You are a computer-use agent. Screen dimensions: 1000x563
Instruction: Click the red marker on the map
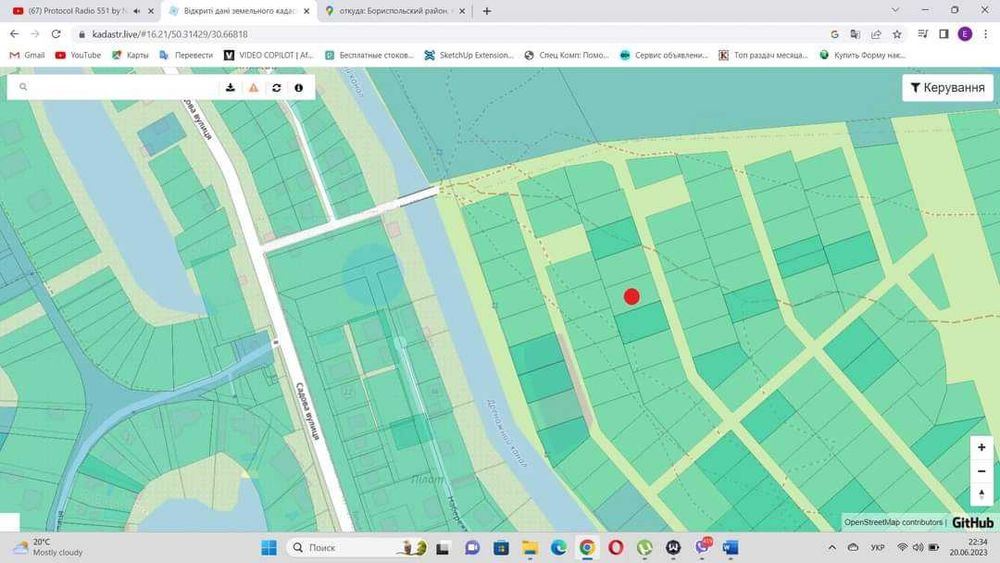pyautogui.click(x=631, y=296)
